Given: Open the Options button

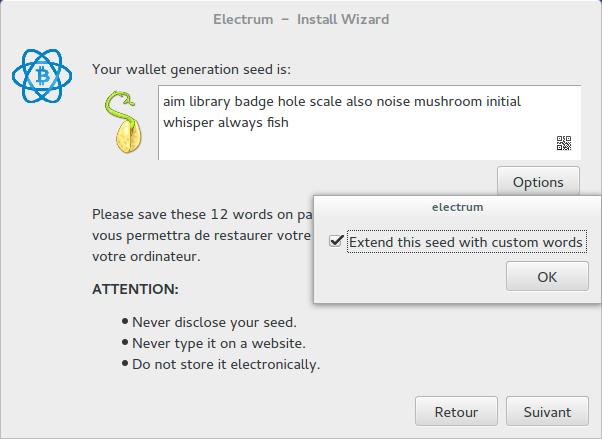Looking at the screenshot, I should [538, 182].
